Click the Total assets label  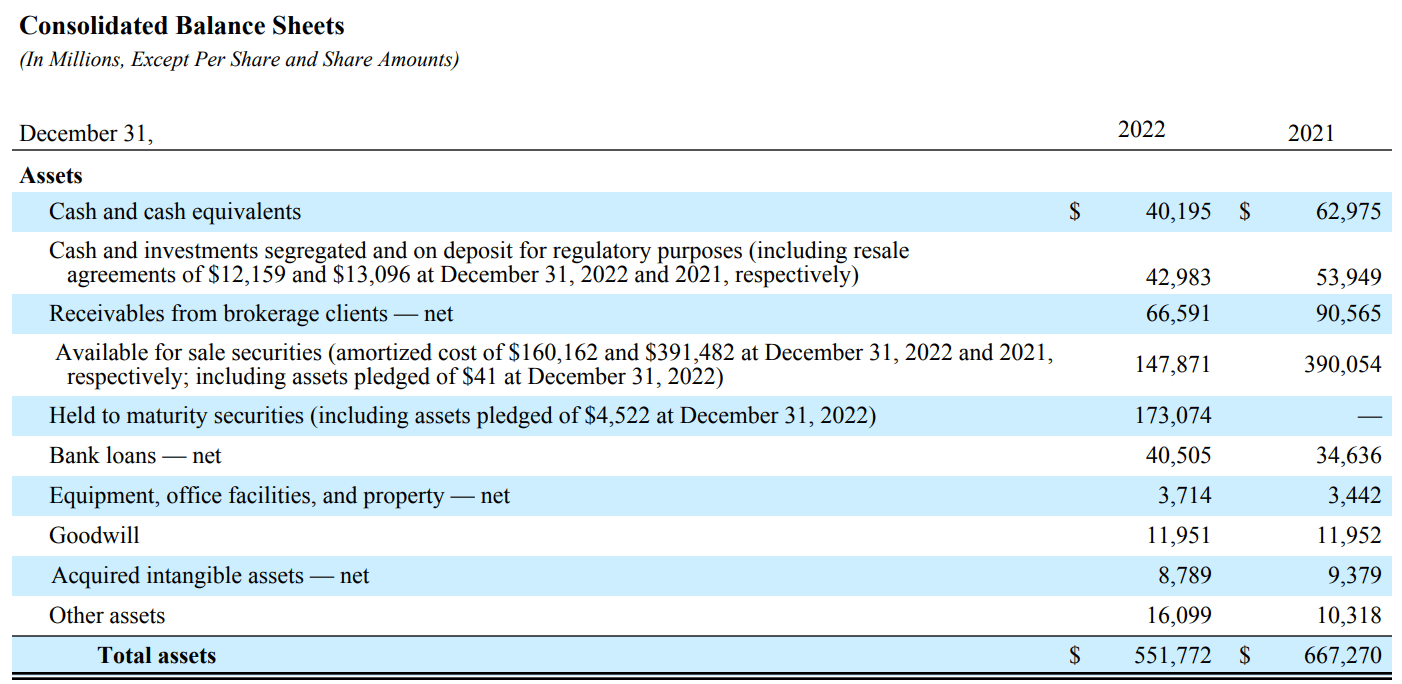click(x=156, y=656)
